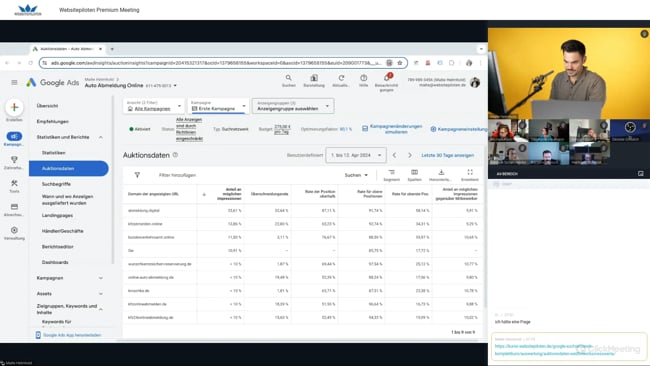
Task: Click Google Ads App herunterladen link
Action: point(68,335)
